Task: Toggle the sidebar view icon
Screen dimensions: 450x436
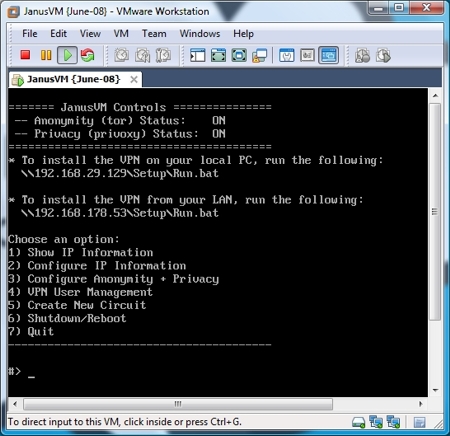Action: click(x=198, y=55)
